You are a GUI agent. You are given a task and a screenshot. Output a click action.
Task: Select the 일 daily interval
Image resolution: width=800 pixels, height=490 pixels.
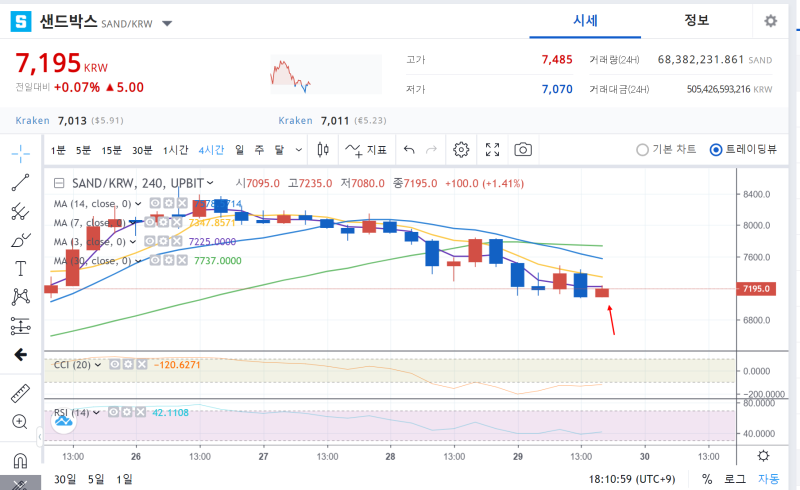pyautogui.click(x=239, y=150)
